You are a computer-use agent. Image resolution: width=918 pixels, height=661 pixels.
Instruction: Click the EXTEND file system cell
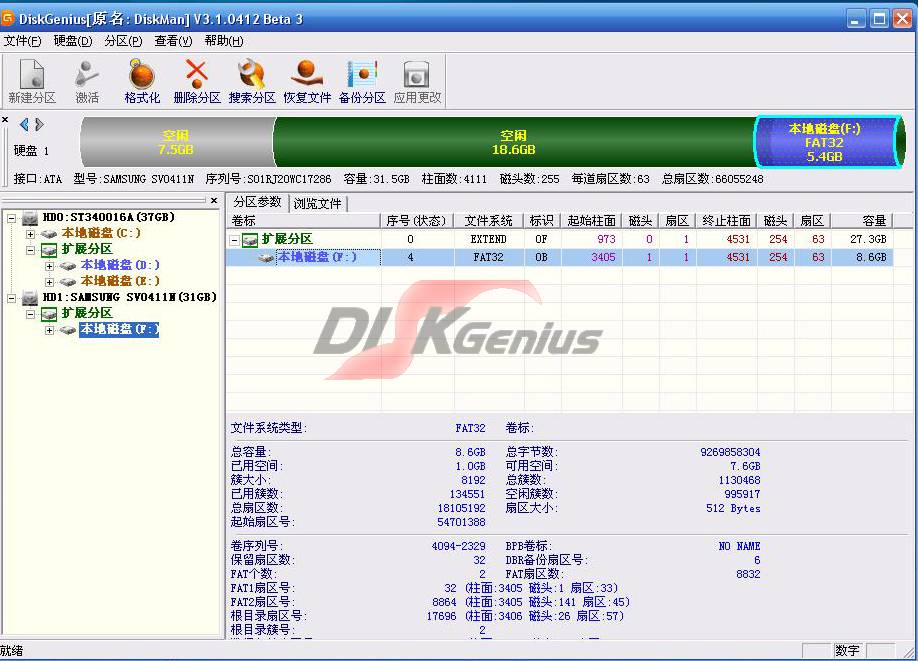click(x=488, y=239)
